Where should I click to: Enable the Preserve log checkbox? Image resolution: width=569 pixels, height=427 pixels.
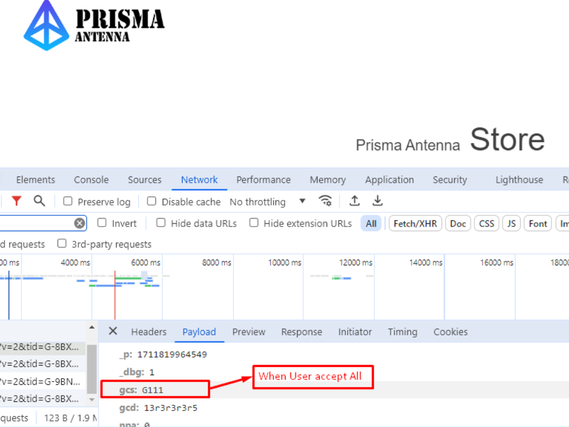pyautogui.click(x=68, y=201)
